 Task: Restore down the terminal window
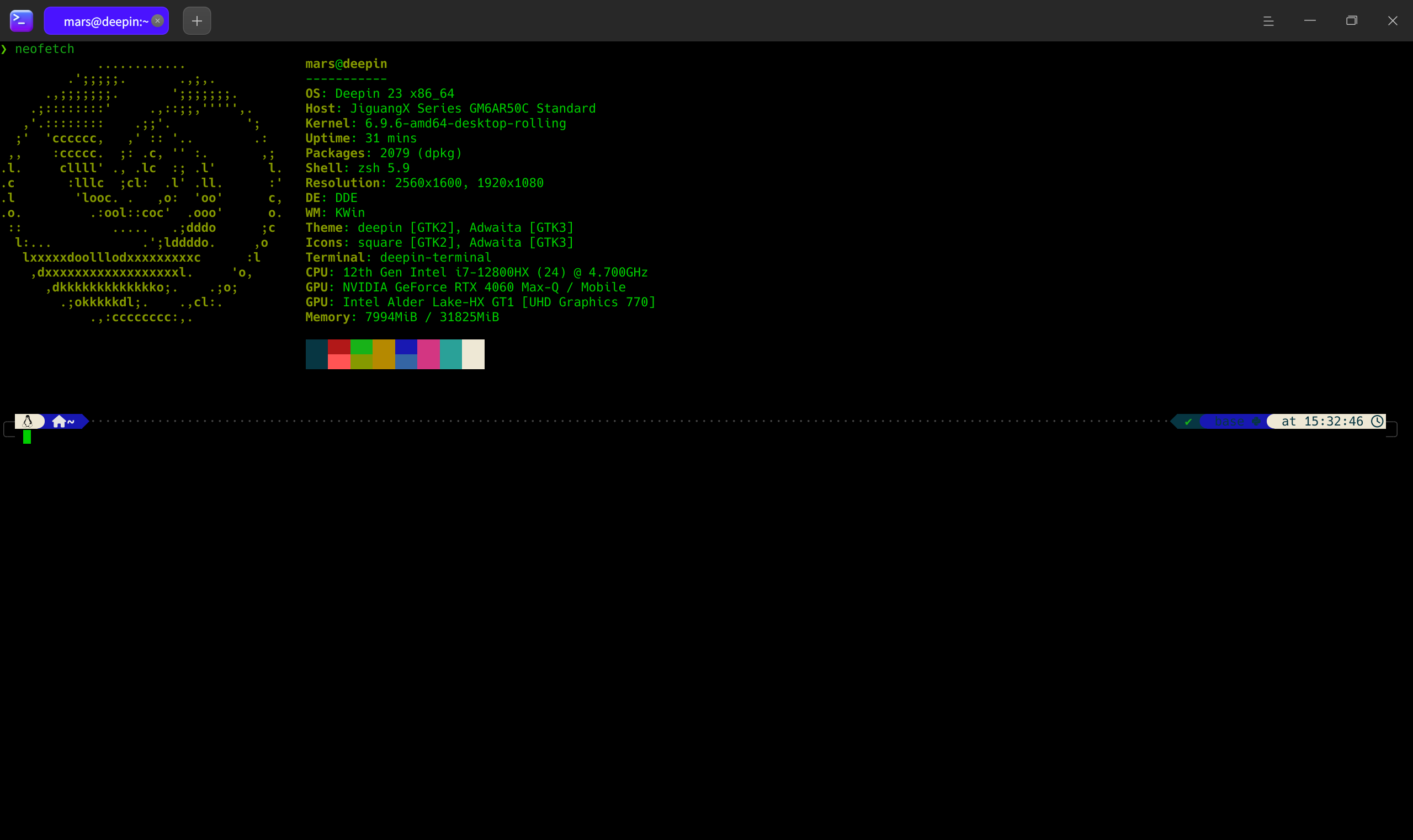click(1351, 21)
